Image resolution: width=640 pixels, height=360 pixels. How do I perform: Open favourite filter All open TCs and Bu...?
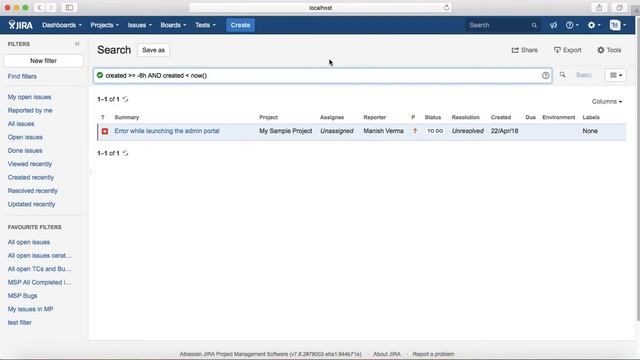(x=39, y=269)
